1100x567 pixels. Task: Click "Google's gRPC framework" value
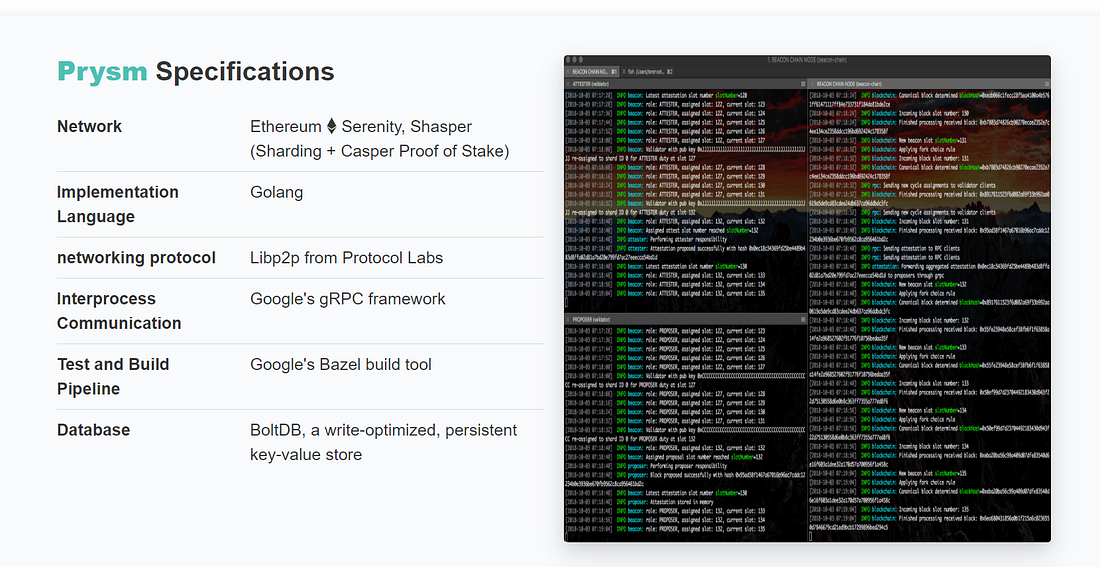click(x=347, y=299)
